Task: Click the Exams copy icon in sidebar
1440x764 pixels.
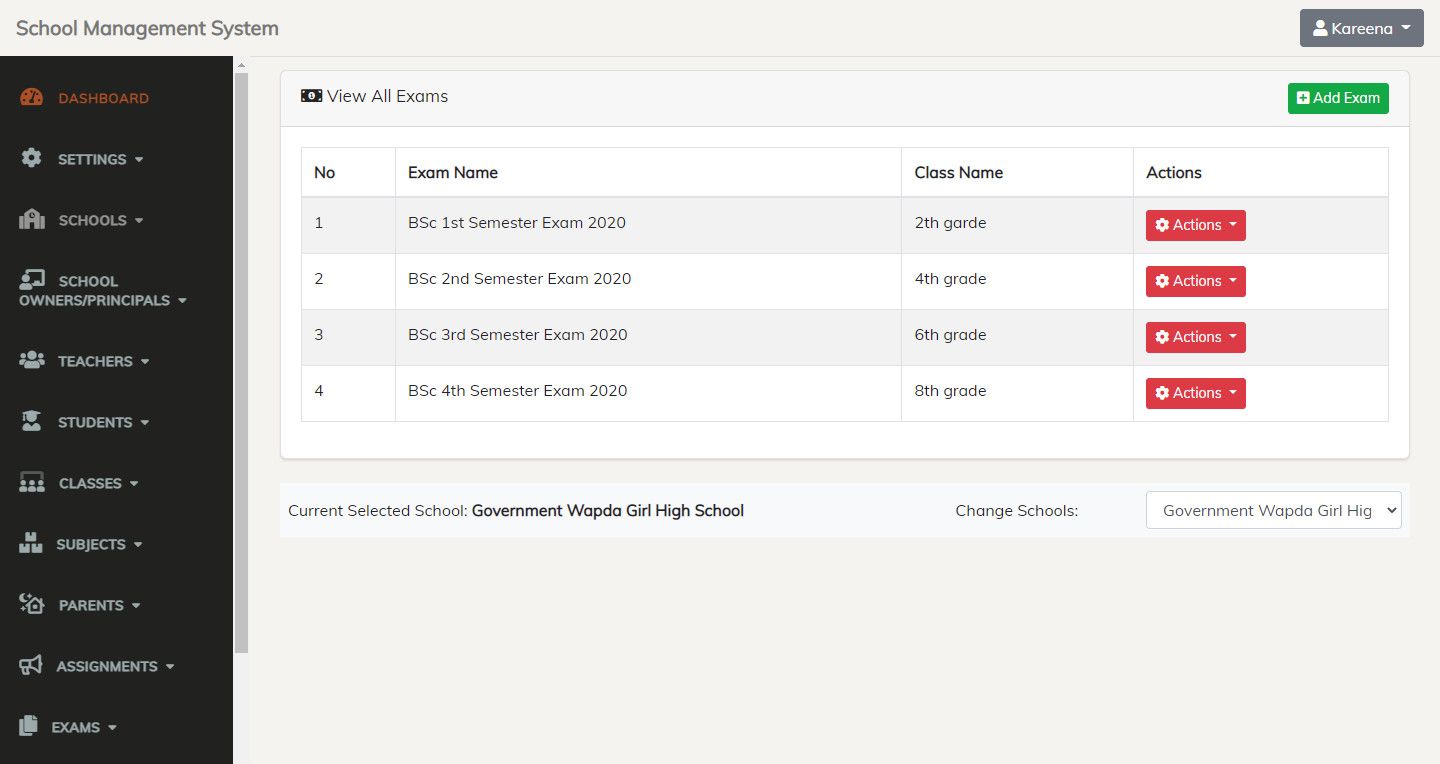Action: 29,726
